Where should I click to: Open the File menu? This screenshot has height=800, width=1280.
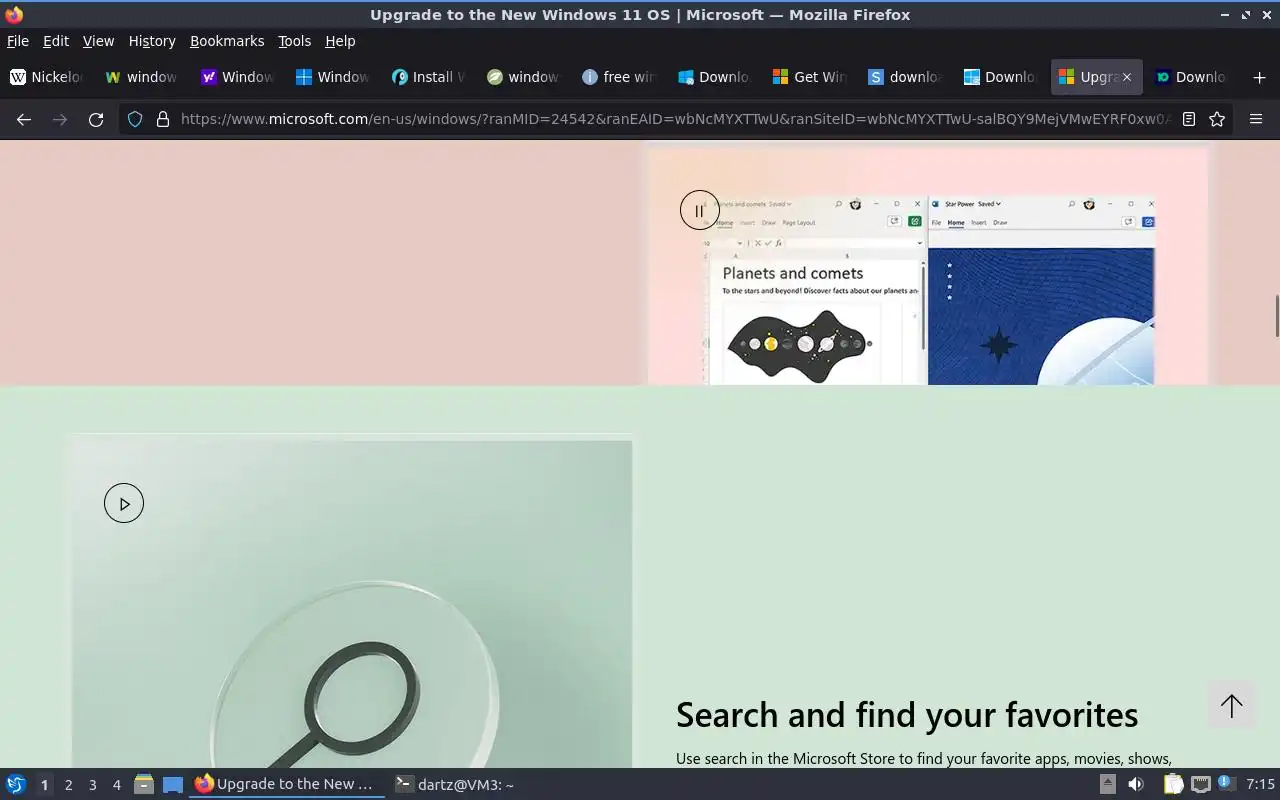click(x=18, y=41)
